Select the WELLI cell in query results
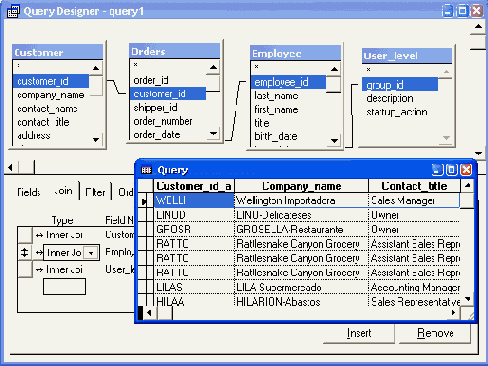This screenshot has height=366, width=488. [194, 200]
